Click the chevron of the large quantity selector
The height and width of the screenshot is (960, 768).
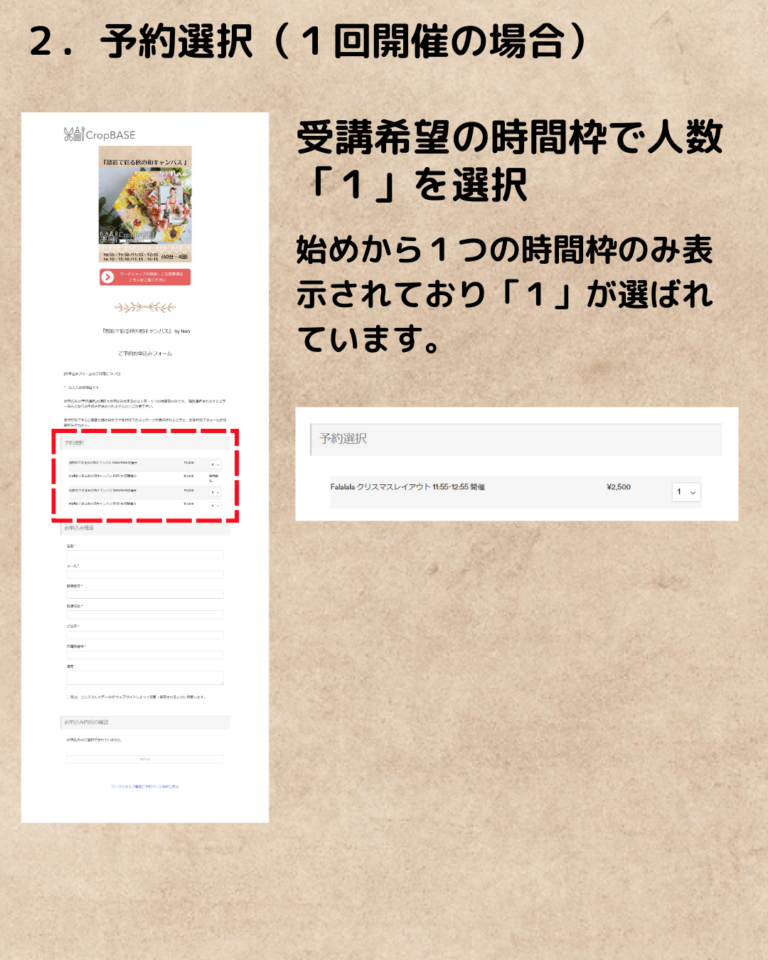tap(693, 492)
